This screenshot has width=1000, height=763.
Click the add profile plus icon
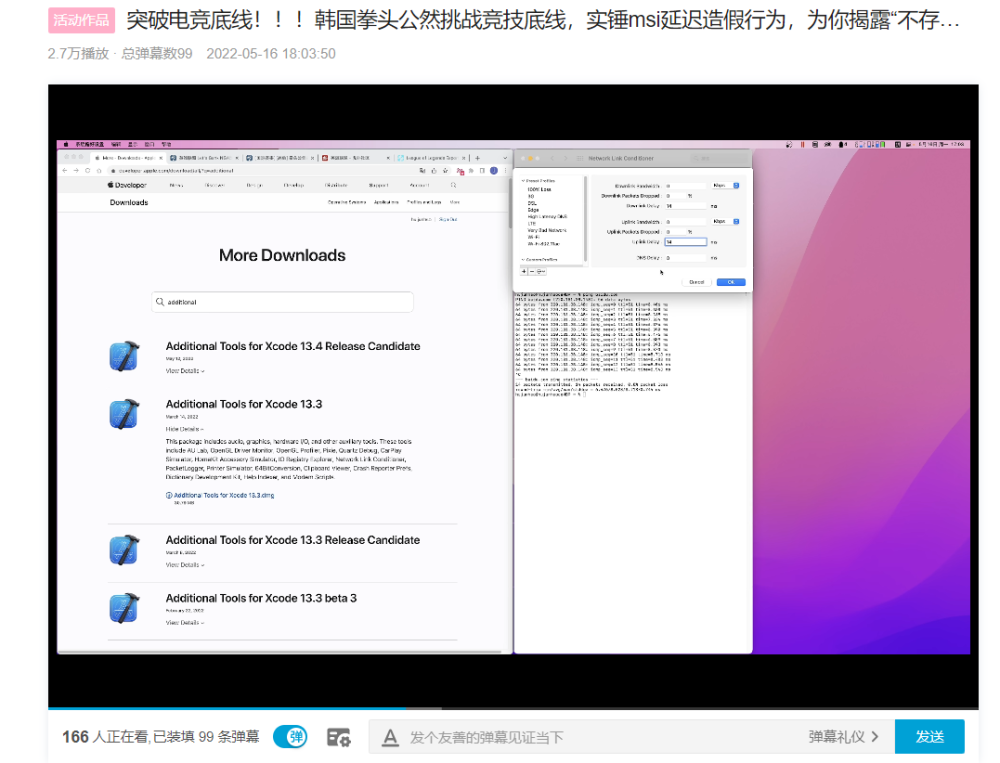tap(524, 271)
